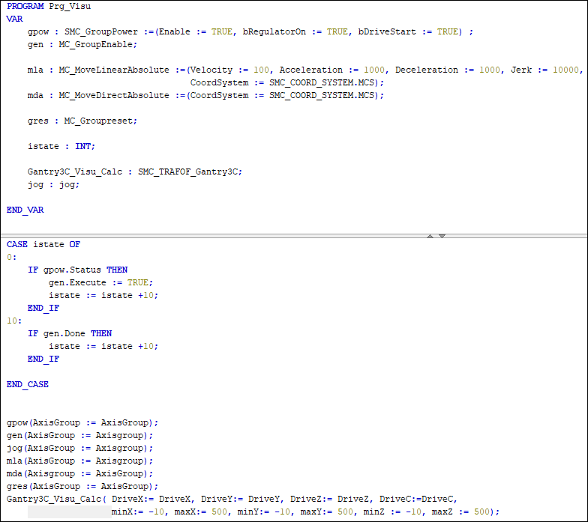
Task: Click the 'jog : jog;' declaration
Action: pyautogui.click(x=54, y=184)
